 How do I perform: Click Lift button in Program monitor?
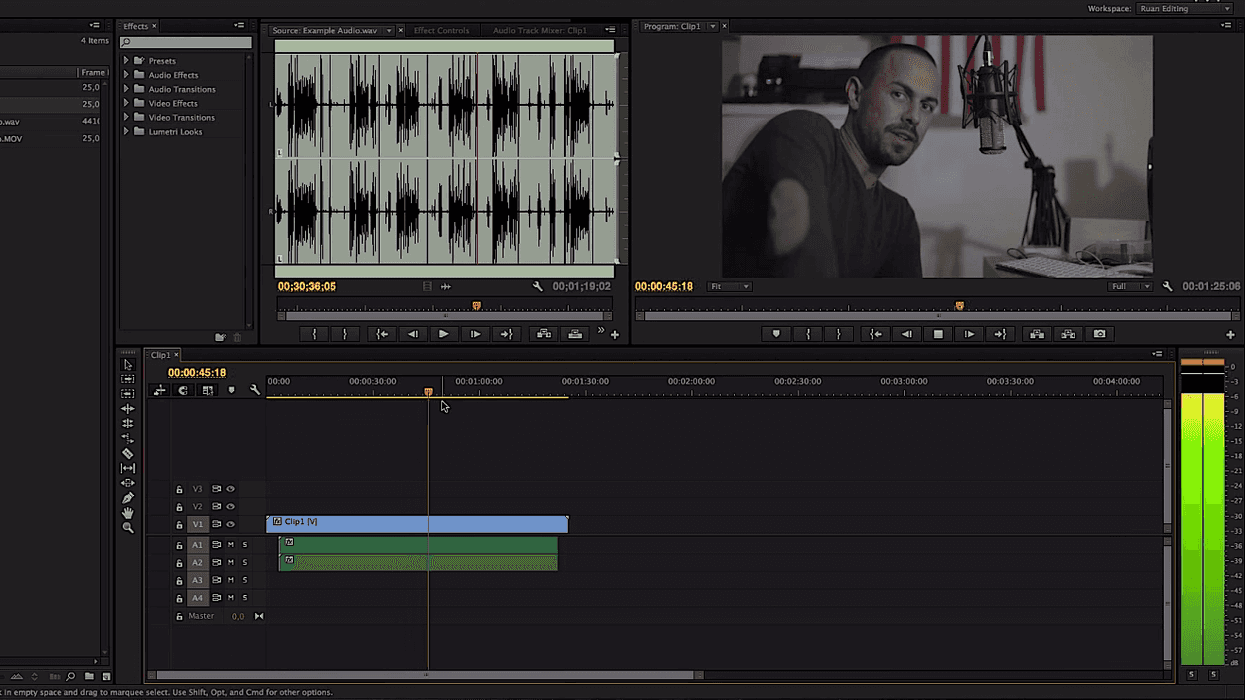[x=1037, y=334]
